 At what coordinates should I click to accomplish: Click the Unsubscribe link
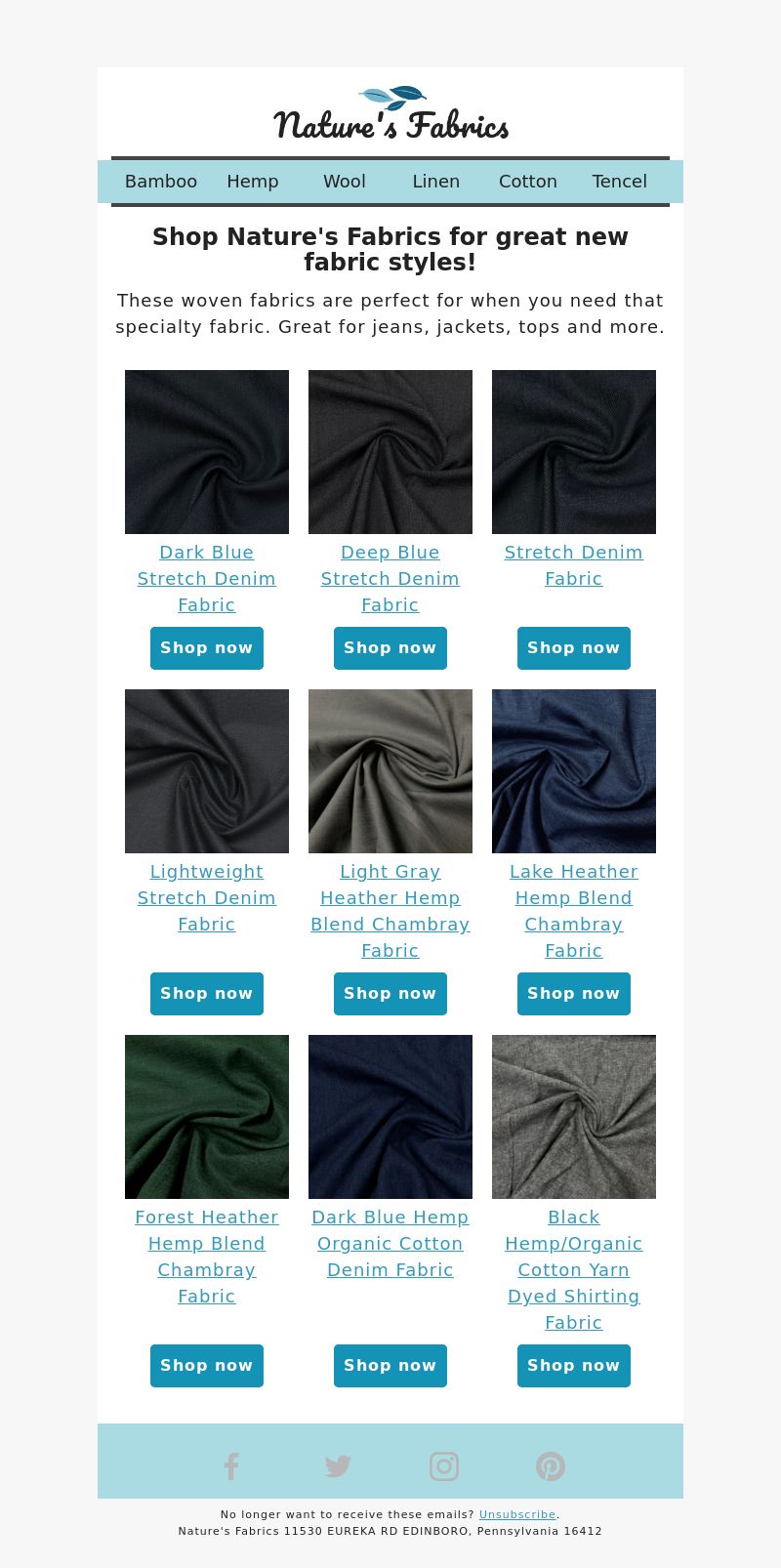[517, 1514]
